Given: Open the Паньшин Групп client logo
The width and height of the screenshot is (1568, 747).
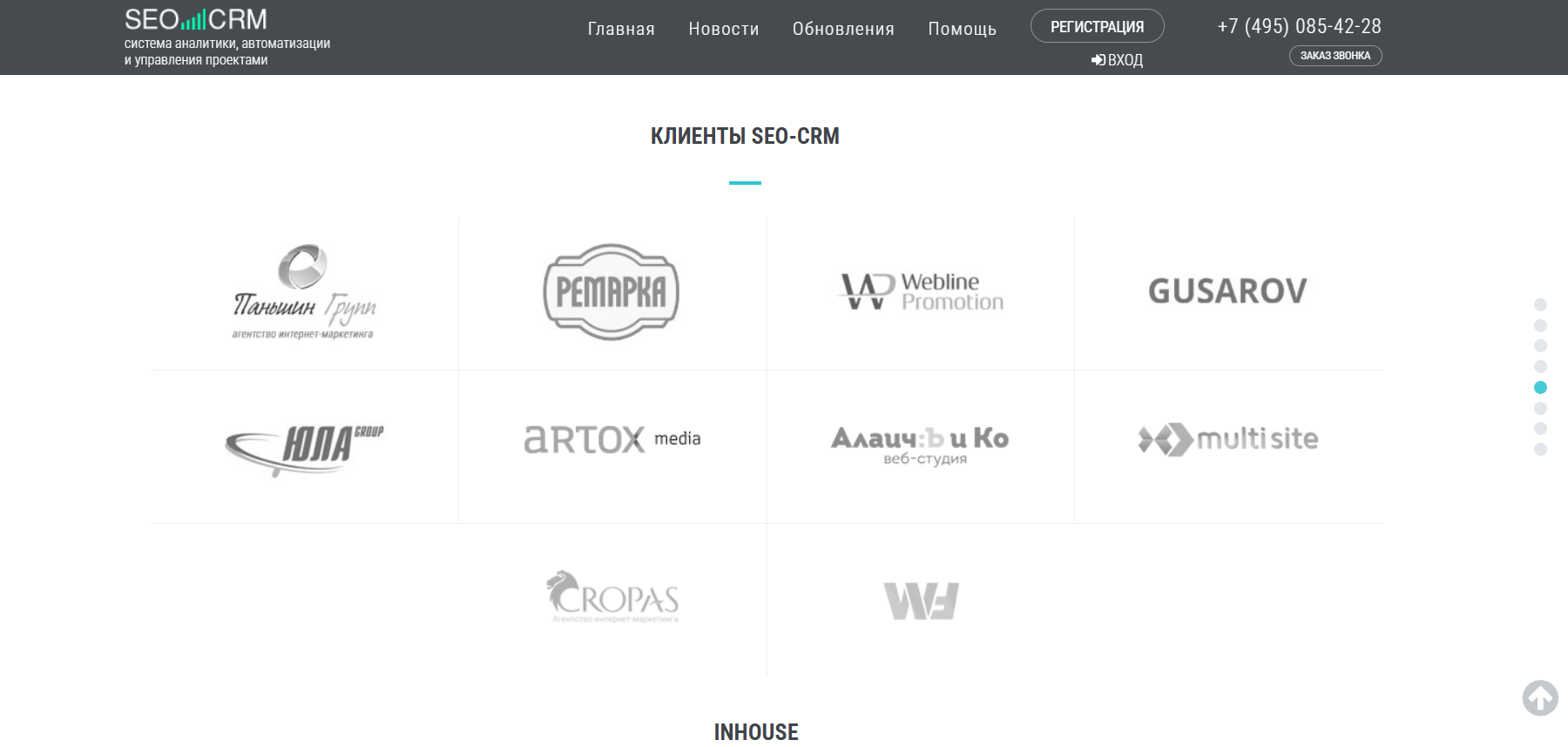Looking at the screenshot, I should (x=304, y=292).
